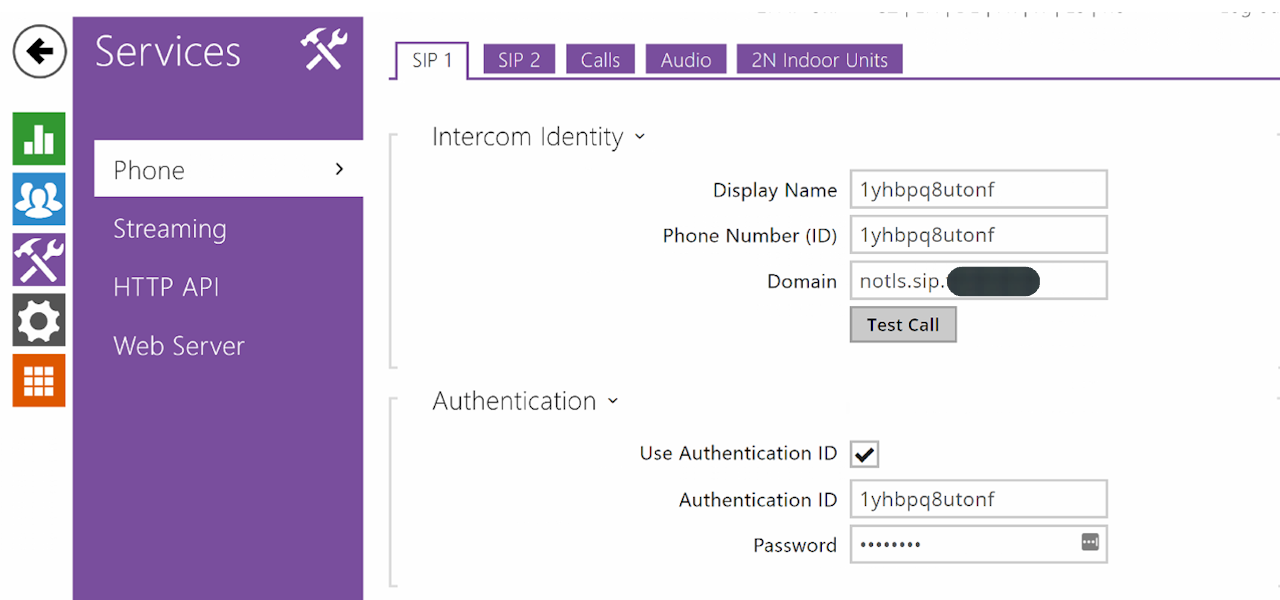Click the Display Name input field
The image size is (1280, 600).
pos(978,190)
